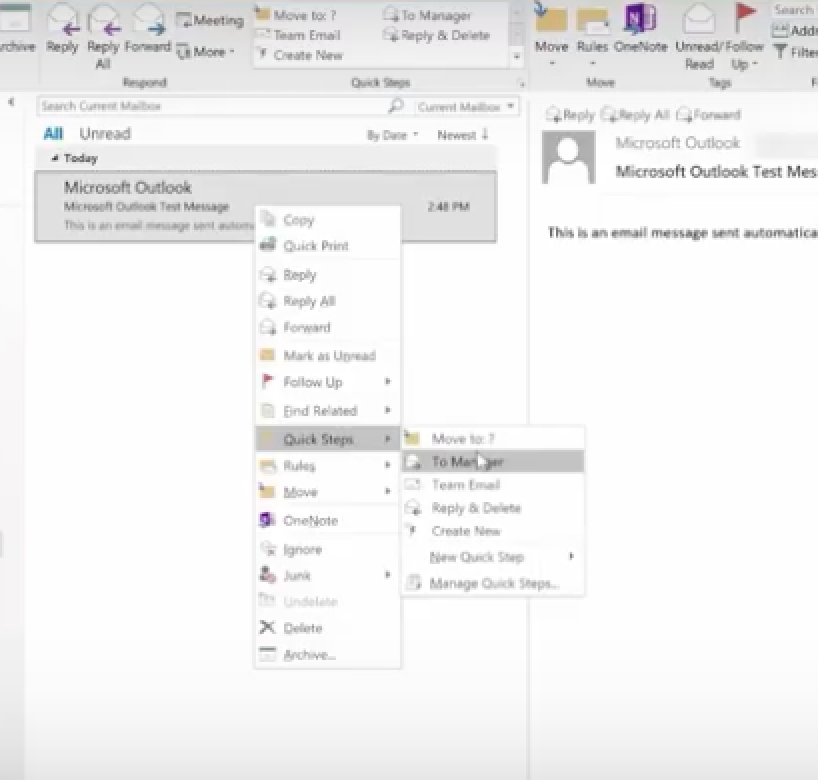This screenshot has height=780, width=818.
Task: Click the Meeting button in Respond group
Action: pos(211,20)
